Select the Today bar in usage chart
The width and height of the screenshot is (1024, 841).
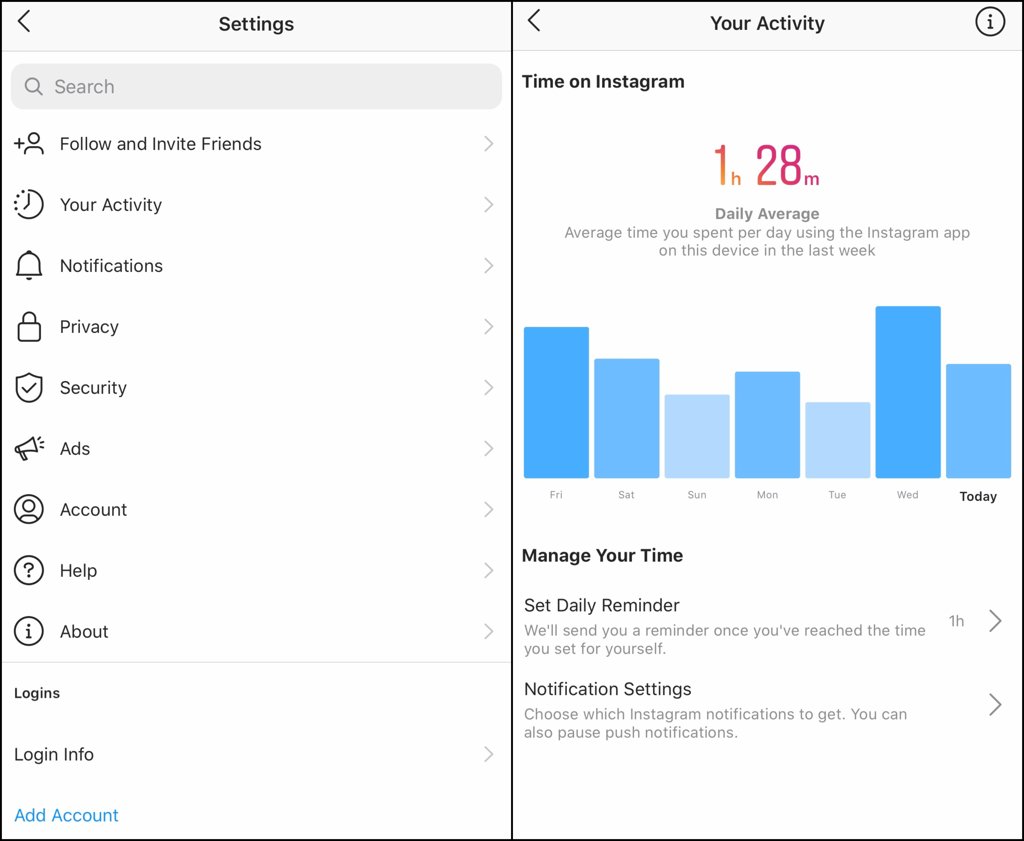point(978,421)
